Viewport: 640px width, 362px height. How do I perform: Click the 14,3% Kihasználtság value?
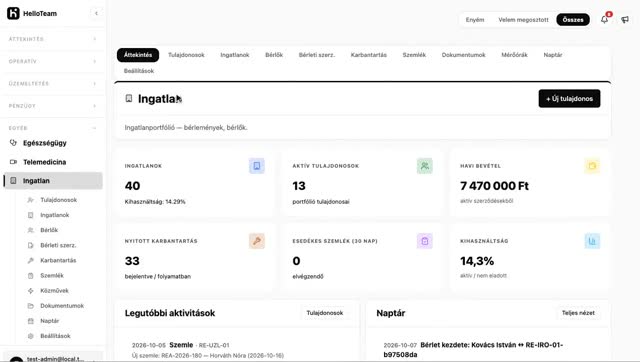click(477, 261)
